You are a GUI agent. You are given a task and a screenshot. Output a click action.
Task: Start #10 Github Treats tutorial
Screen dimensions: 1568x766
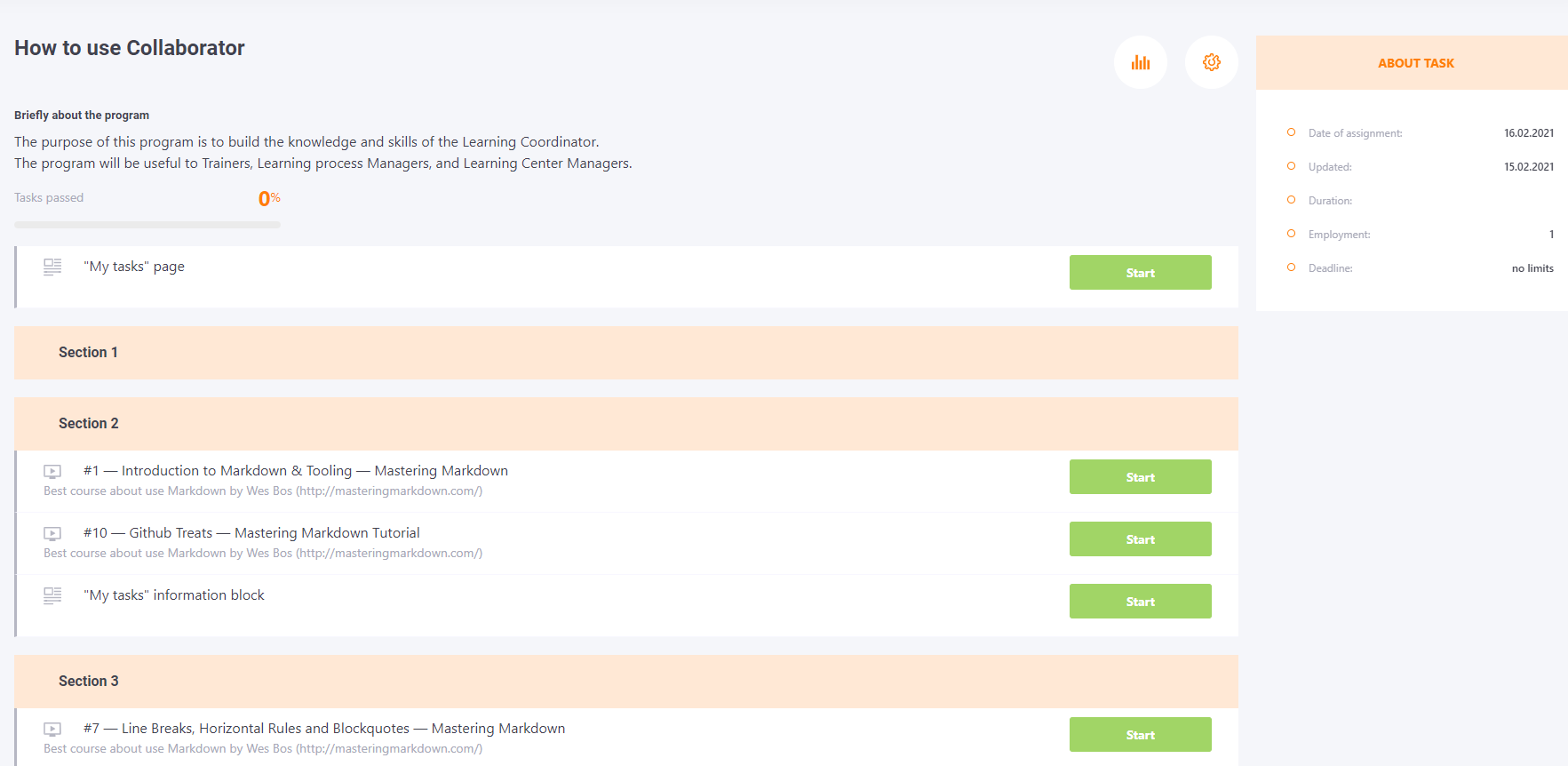coord(1140,539)
